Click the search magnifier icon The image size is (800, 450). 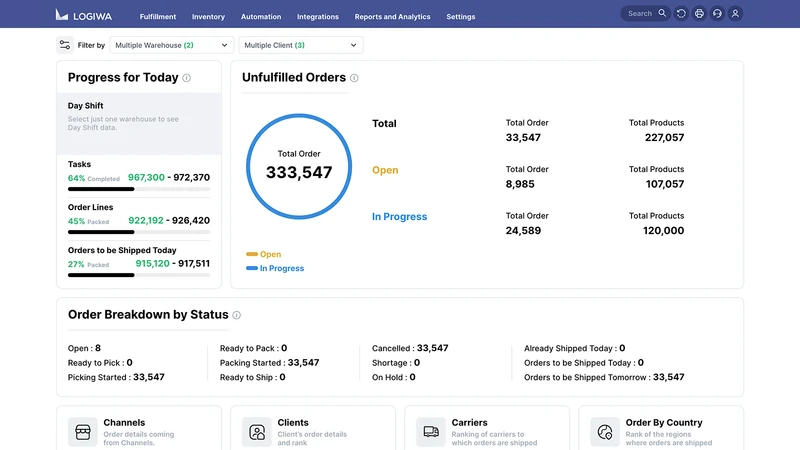click(x=662, y=13)
